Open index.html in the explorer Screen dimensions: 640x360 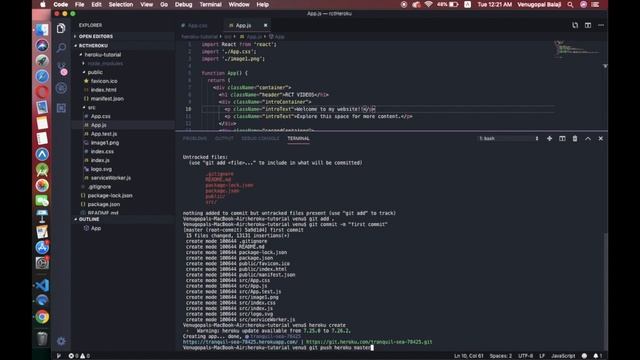coord(103,90)
